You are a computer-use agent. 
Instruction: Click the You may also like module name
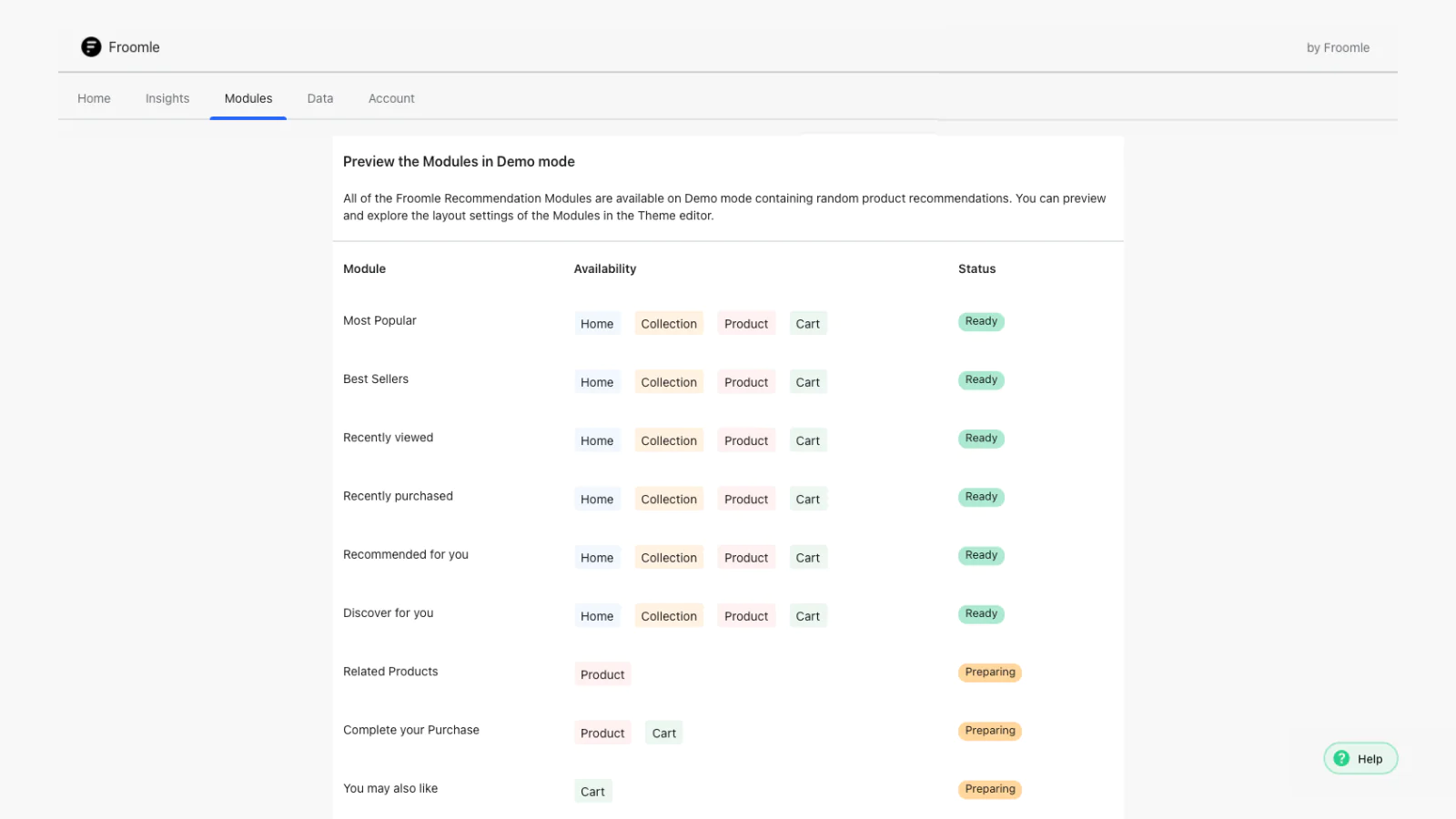[390, 788]
